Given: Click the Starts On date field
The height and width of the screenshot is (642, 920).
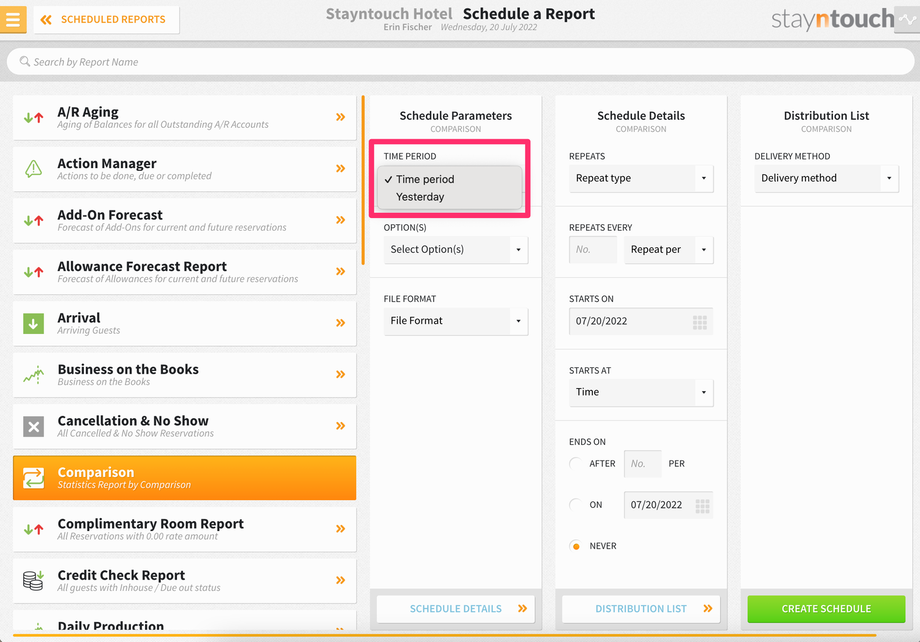Looking at the screenshot, I should (x=641, y=321).
